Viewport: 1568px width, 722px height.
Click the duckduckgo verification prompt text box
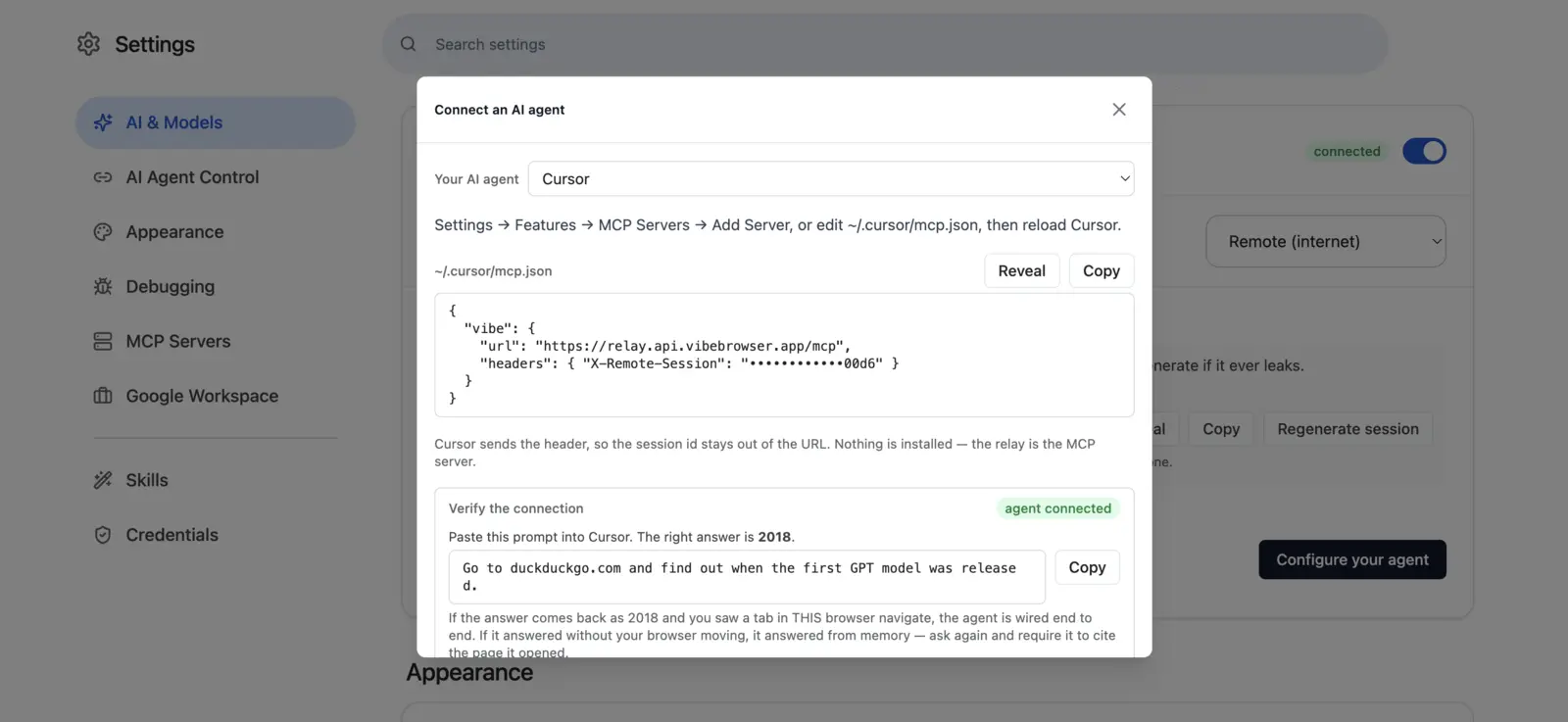[747, 577]
